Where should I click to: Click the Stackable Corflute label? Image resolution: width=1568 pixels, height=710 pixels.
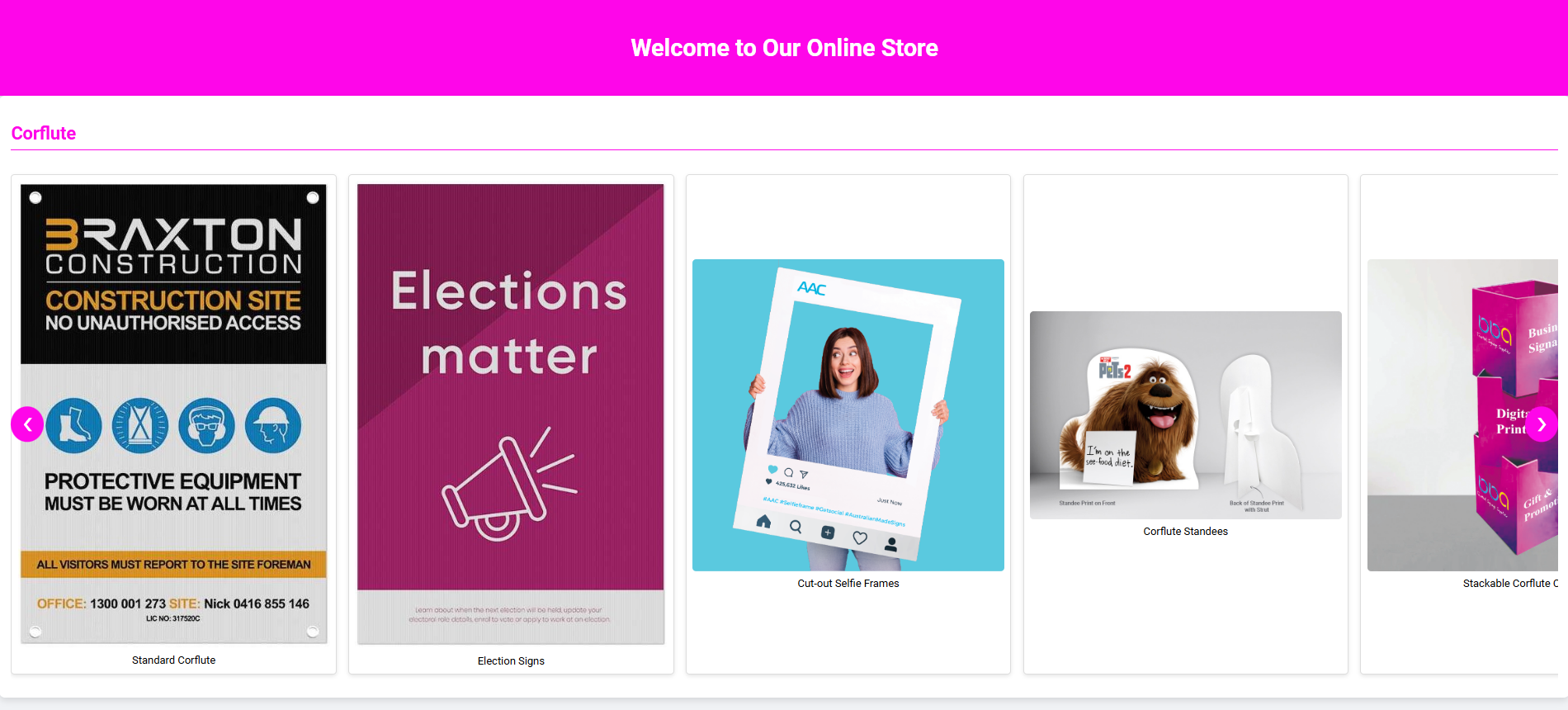point(1510,584)
